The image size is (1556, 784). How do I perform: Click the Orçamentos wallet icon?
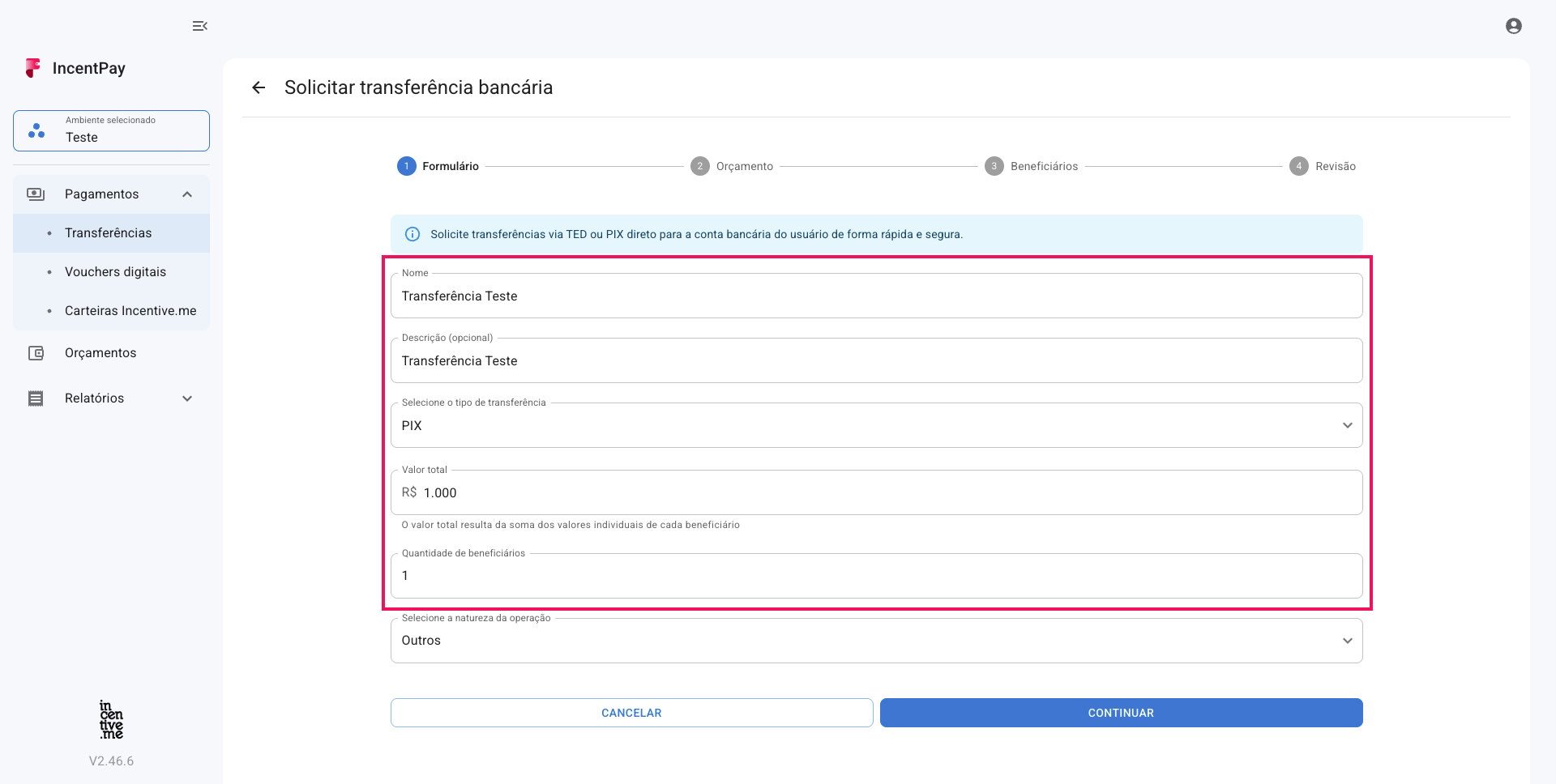36,353
